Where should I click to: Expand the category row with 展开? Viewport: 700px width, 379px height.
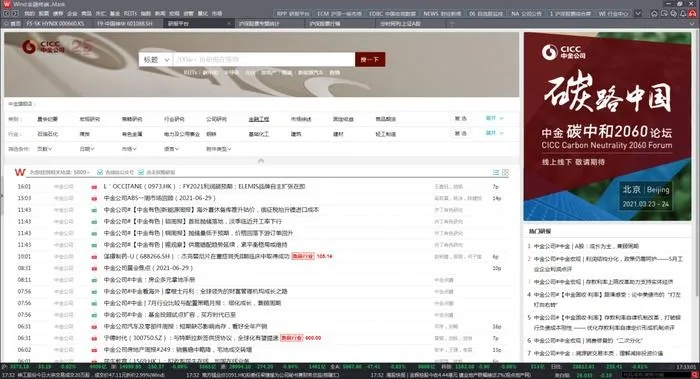(494, 118)
